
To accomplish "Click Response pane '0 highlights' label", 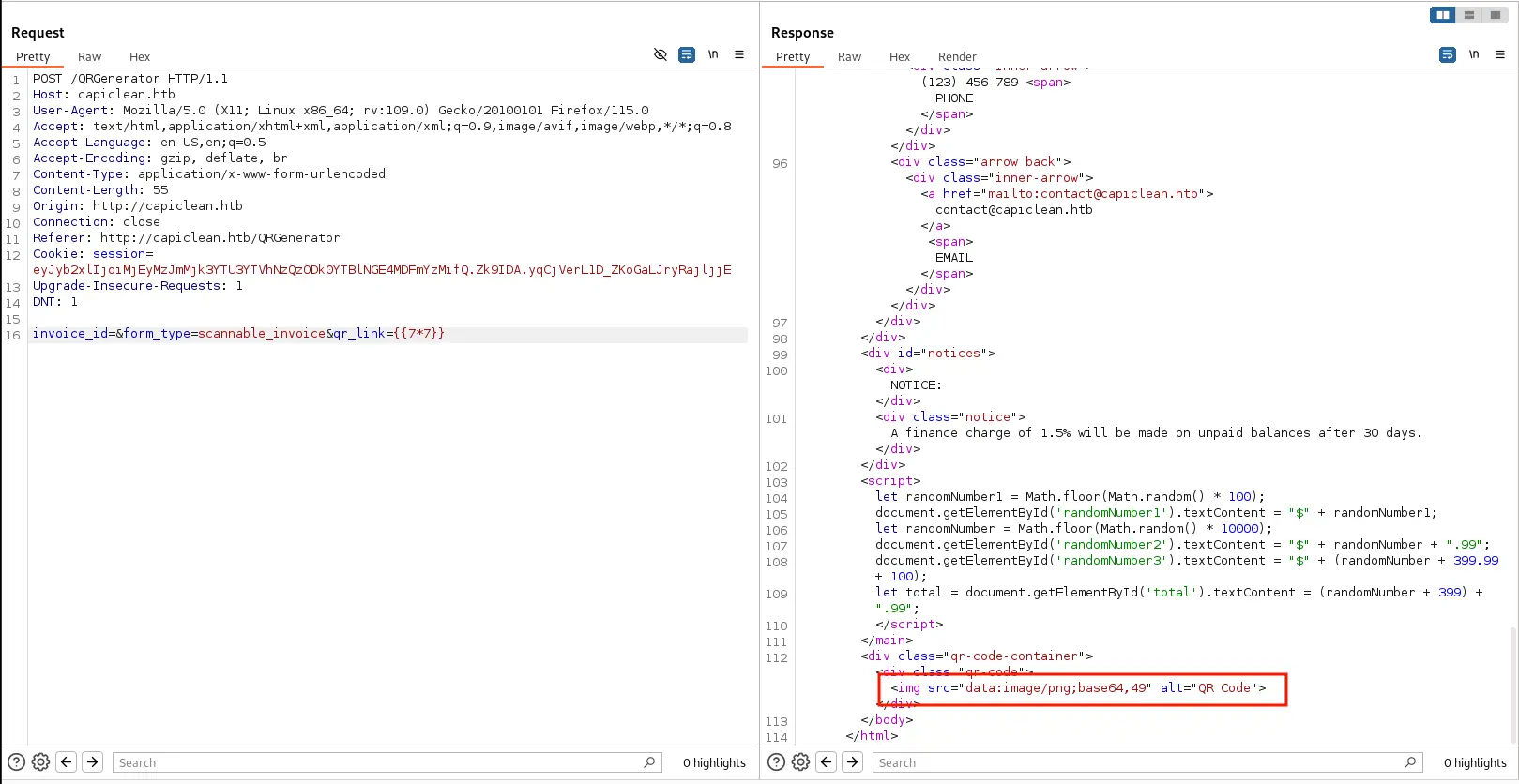I will 1475,763.
